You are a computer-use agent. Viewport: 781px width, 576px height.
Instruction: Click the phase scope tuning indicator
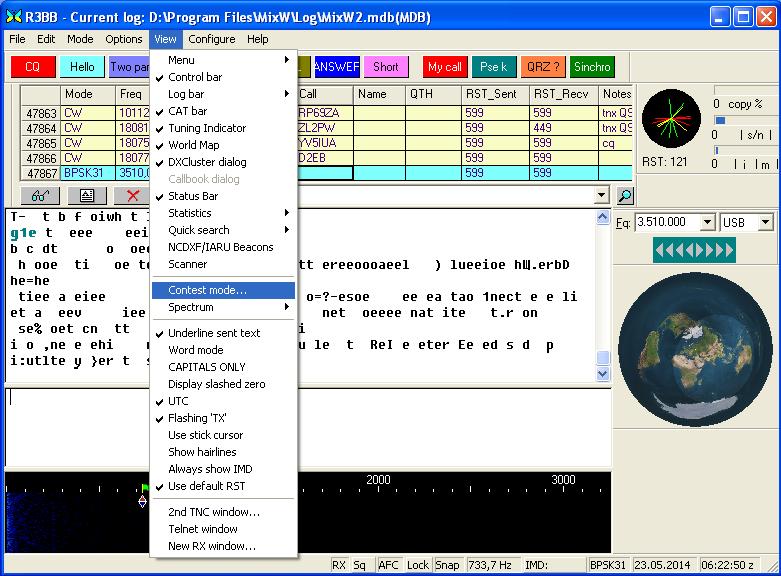click(671, 119)
